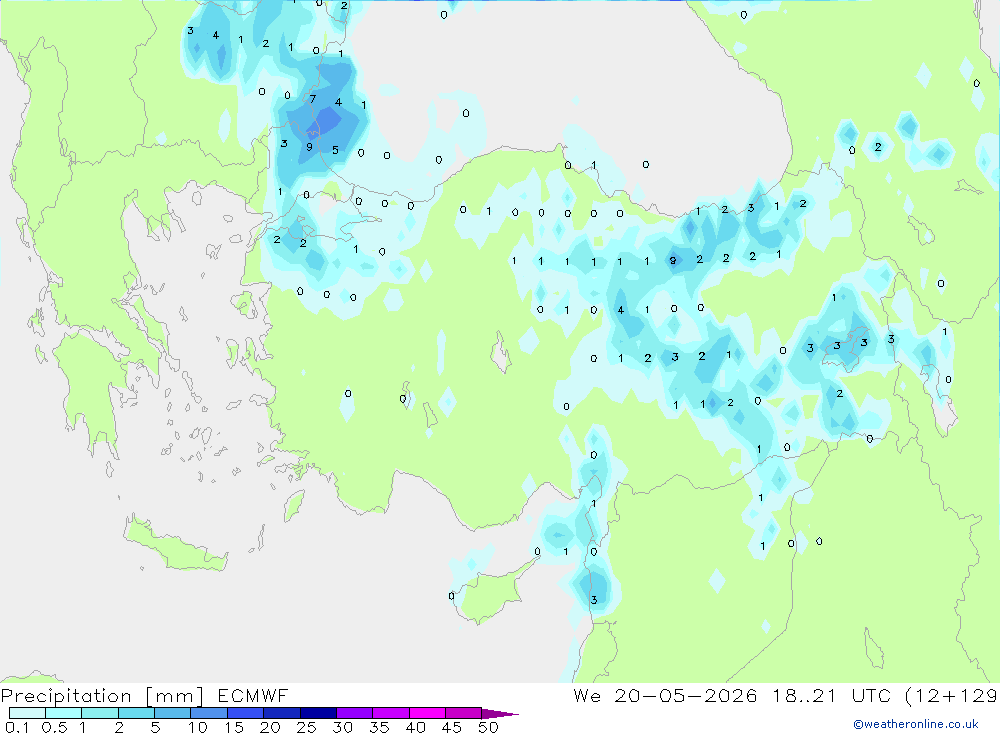Click the legend scale label '0.5'

pos(54,727)
